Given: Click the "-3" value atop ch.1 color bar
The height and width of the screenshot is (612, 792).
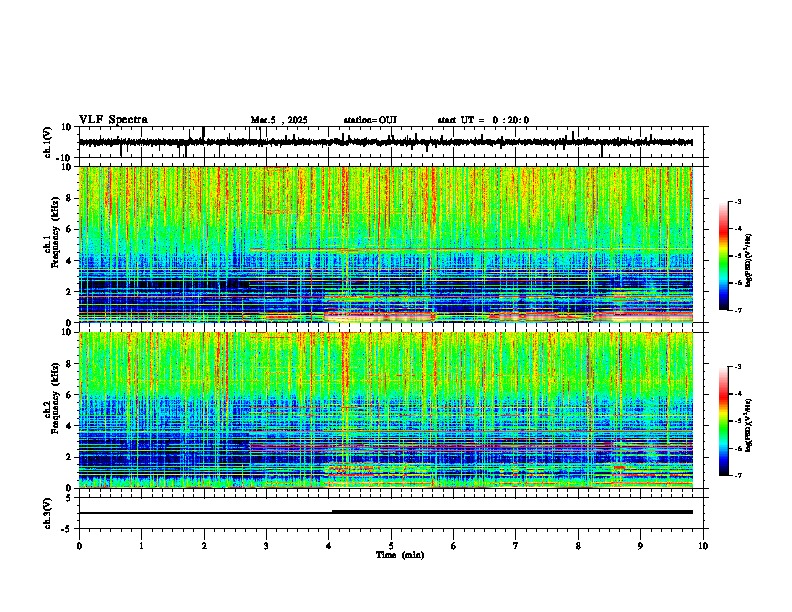Looking at the screenshot, I should (737, 202).
